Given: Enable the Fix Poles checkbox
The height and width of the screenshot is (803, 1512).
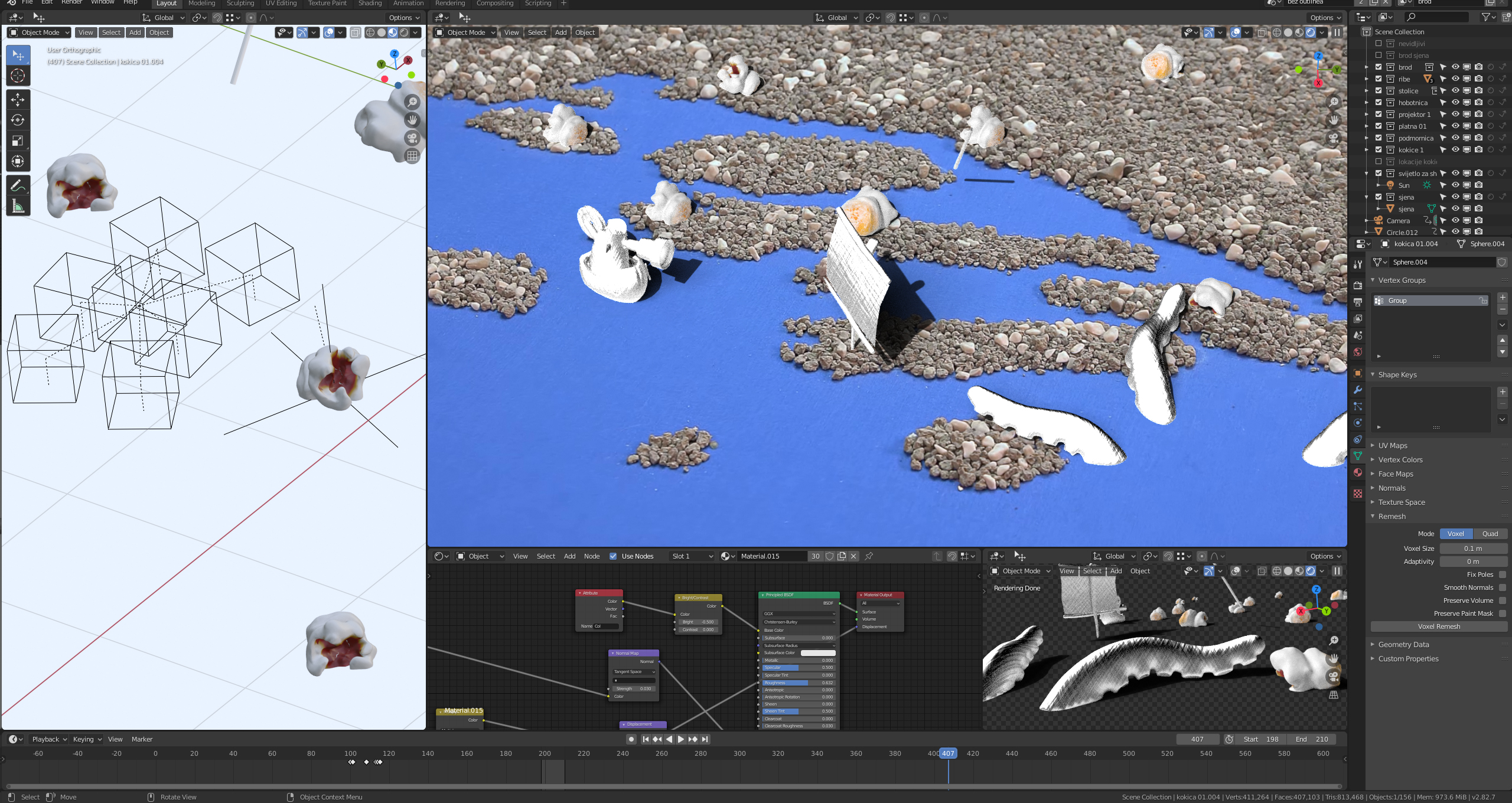Looking at the screenshot, I should (x=1503, y=574).
